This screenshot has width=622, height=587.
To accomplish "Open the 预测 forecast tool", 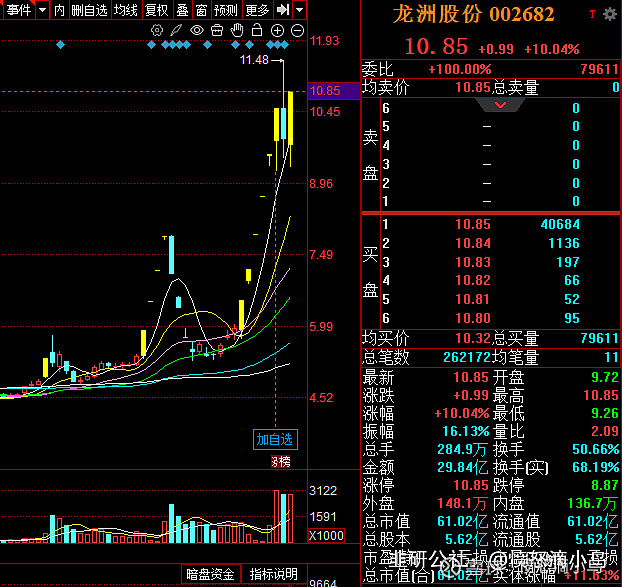I will point(226,10).
